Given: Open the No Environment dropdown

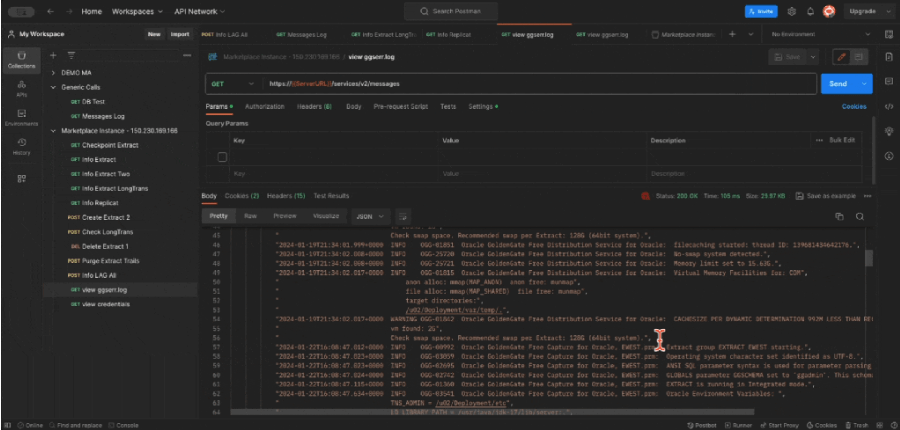Looking at the screenshot, I should coord(818,34).
